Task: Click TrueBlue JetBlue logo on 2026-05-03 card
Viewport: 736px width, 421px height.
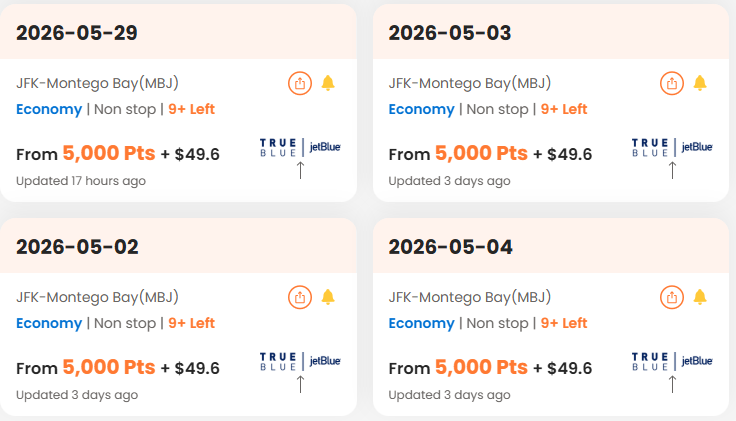Action: click(672, 147)
